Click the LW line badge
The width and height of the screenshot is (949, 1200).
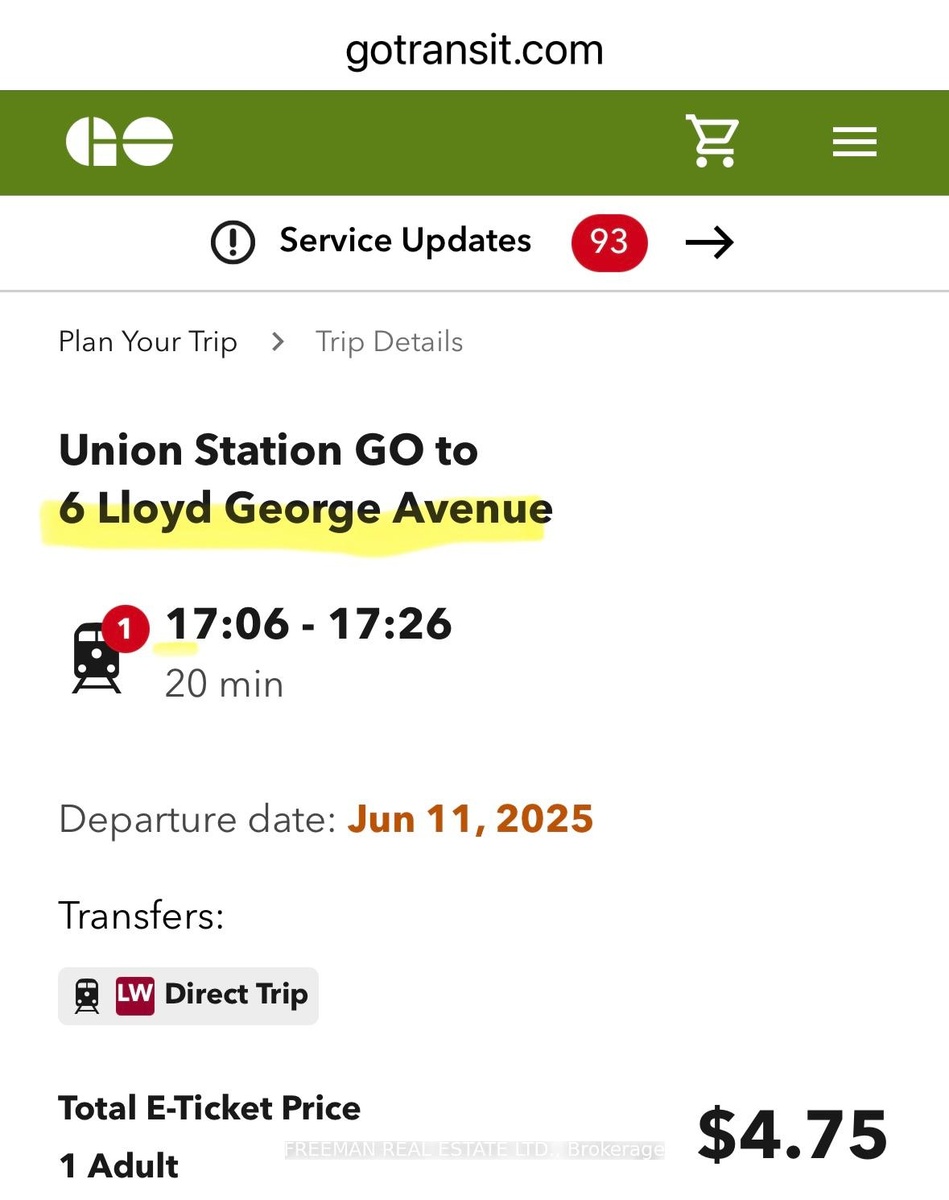135,995
